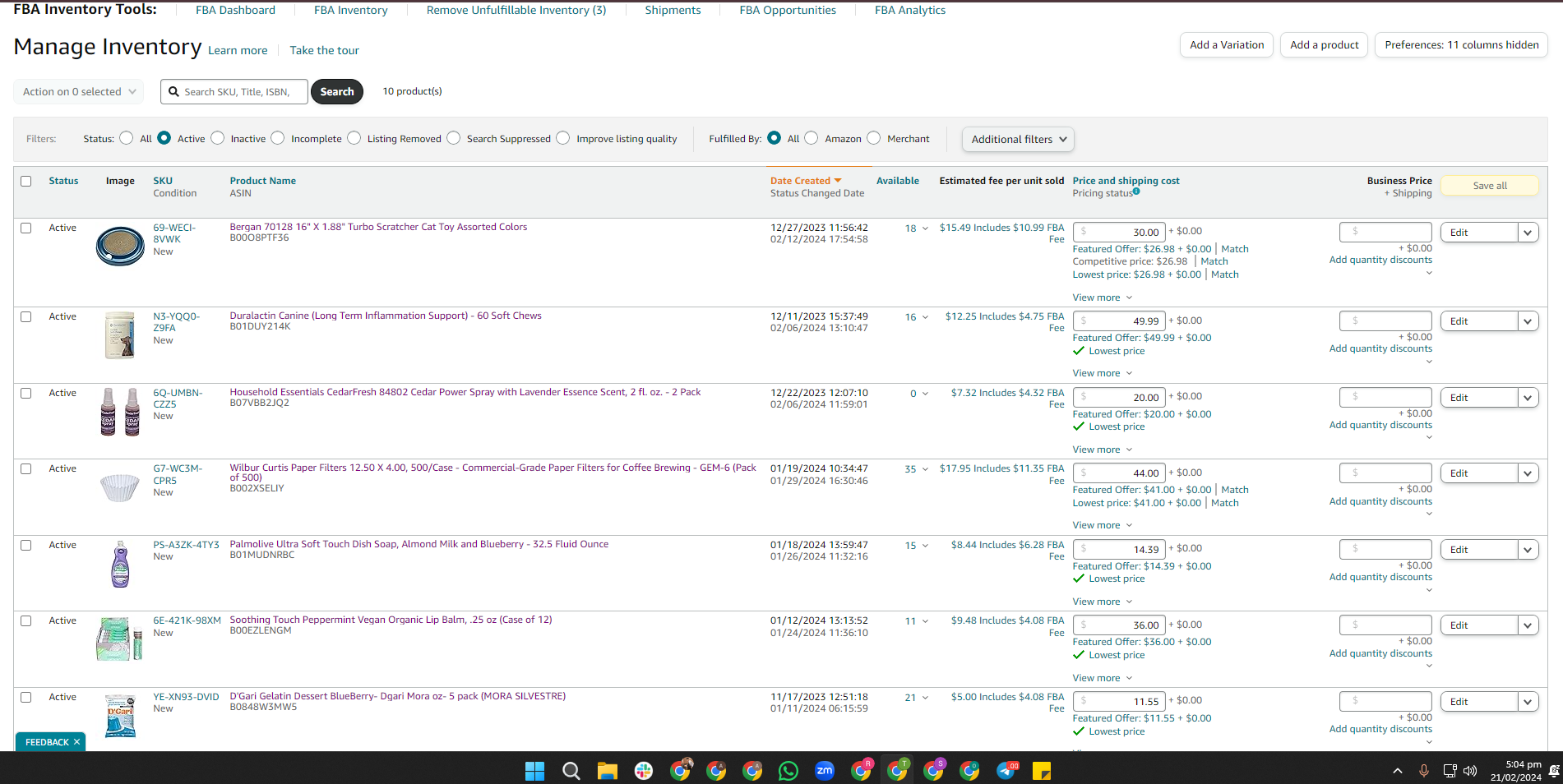Toggle the select-all products checkbox
This screenshot has width=1563, height=784.
pos(26,181)
